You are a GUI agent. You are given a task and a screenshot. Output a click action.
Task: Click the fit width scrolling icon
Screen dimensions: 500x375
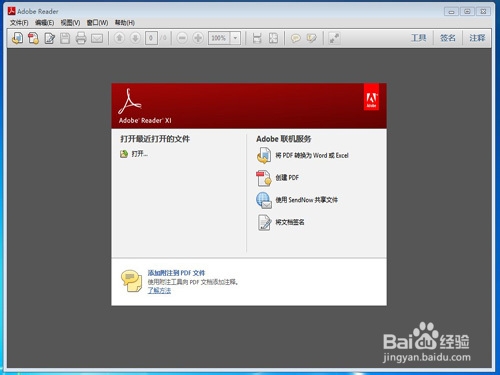coord(257,38)
